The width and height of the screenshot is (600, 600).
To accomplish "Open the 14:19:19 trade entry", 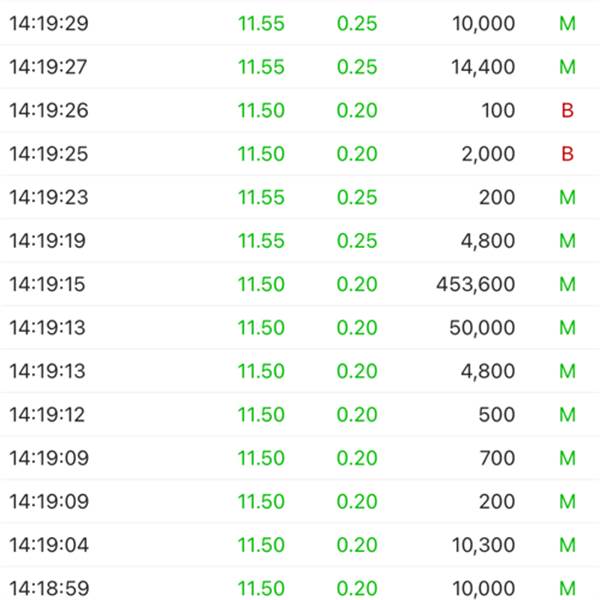I will tap(300, 241).
